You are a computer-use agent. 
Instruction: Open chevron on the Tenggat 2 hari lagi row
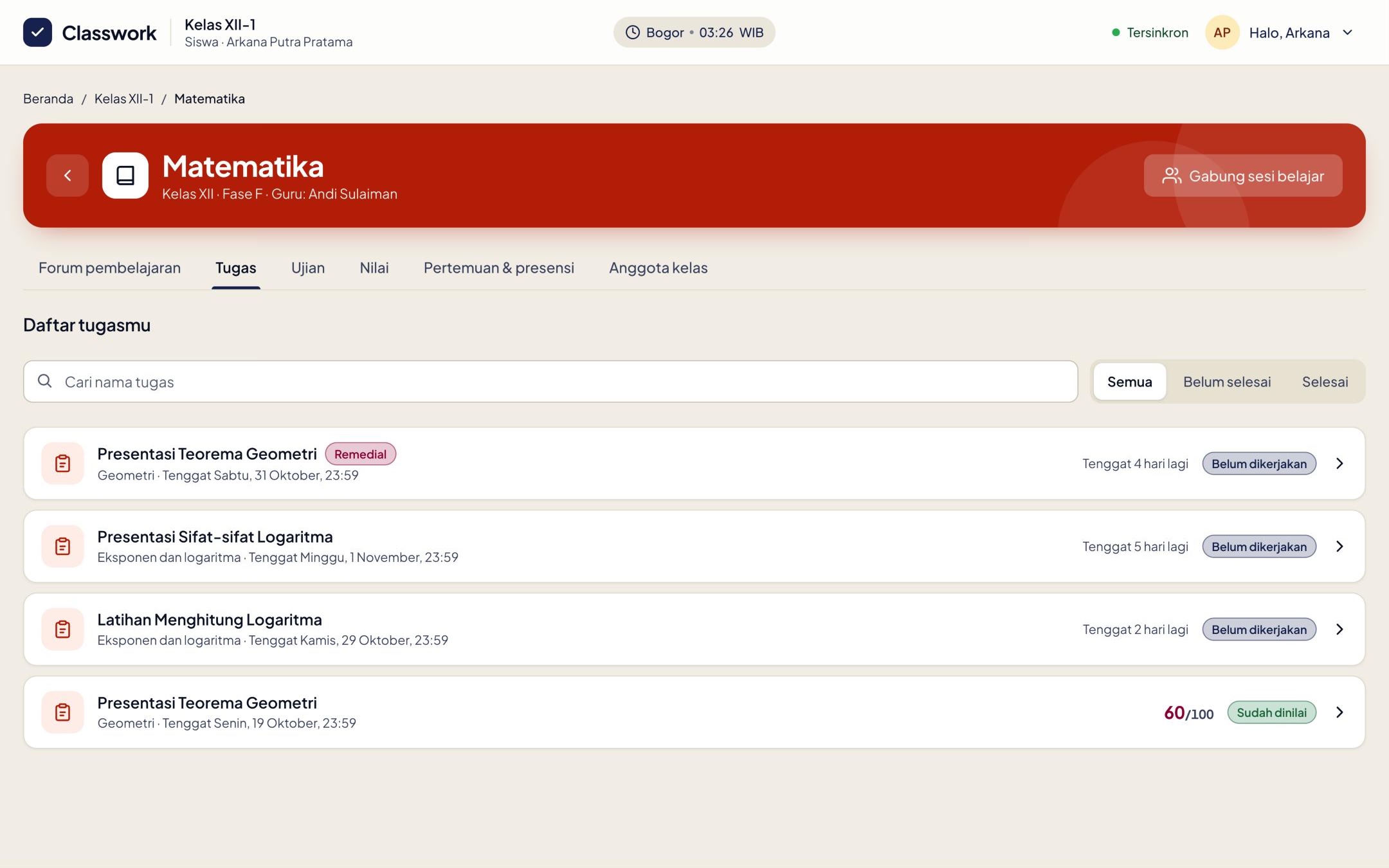point(1339,629)
